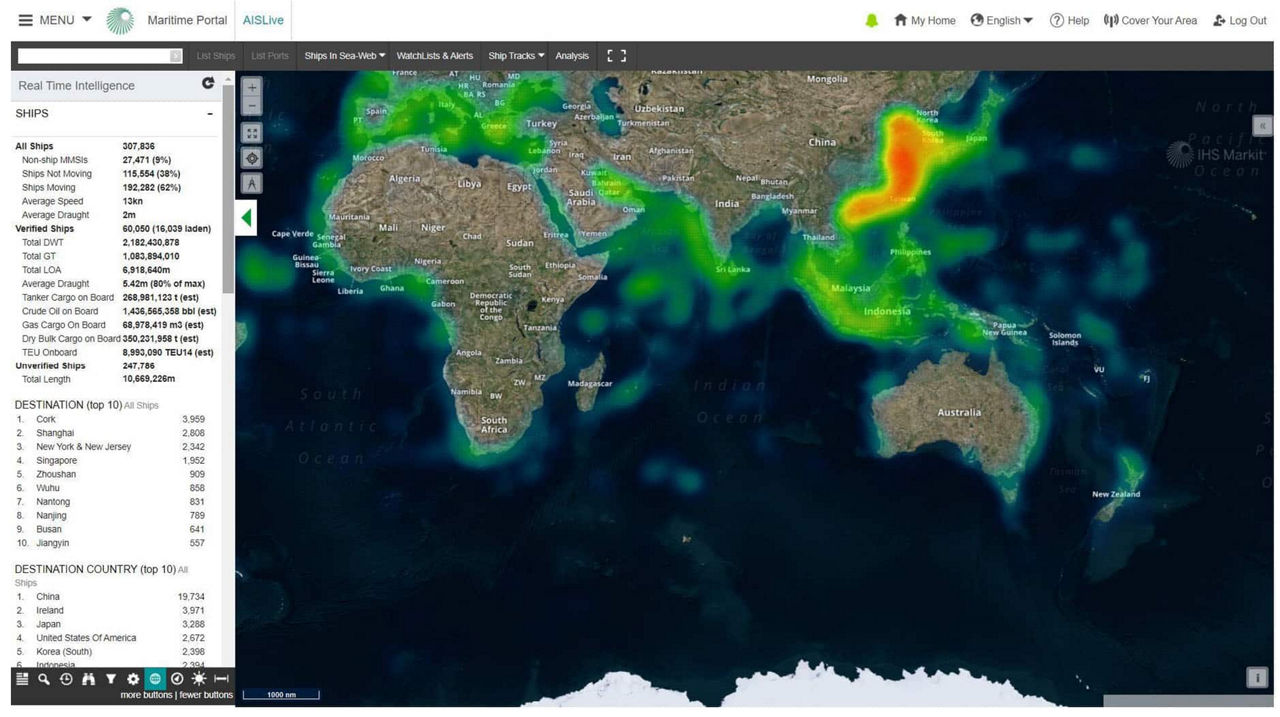Click the binoculars icon in bottom toolbar
This screenshot has width=1280, height=717.
tap(88, 679)
